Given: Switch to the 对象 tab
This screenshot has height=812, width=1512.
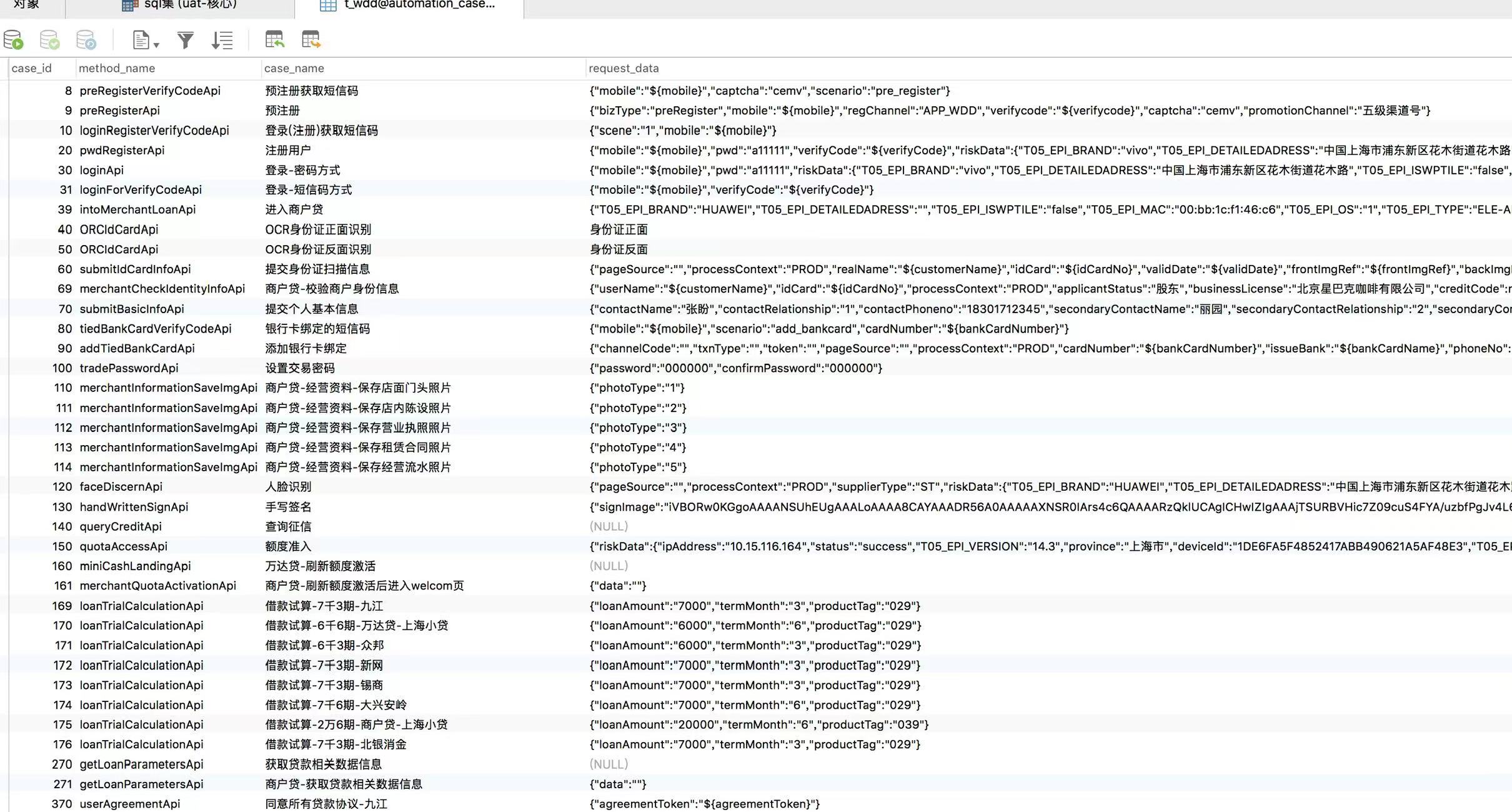Looking at the screenshot, I should point(26,5).
